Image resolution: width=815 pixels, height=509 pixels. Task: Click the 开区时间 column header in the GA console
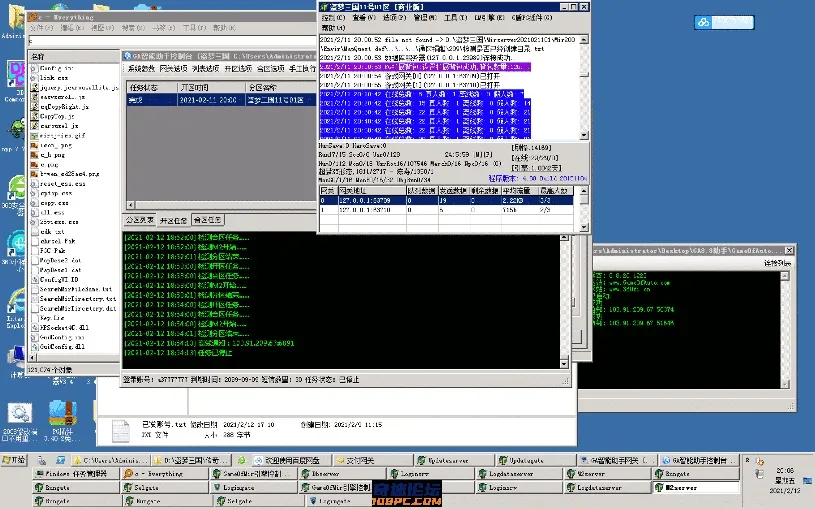coord(211,87)
